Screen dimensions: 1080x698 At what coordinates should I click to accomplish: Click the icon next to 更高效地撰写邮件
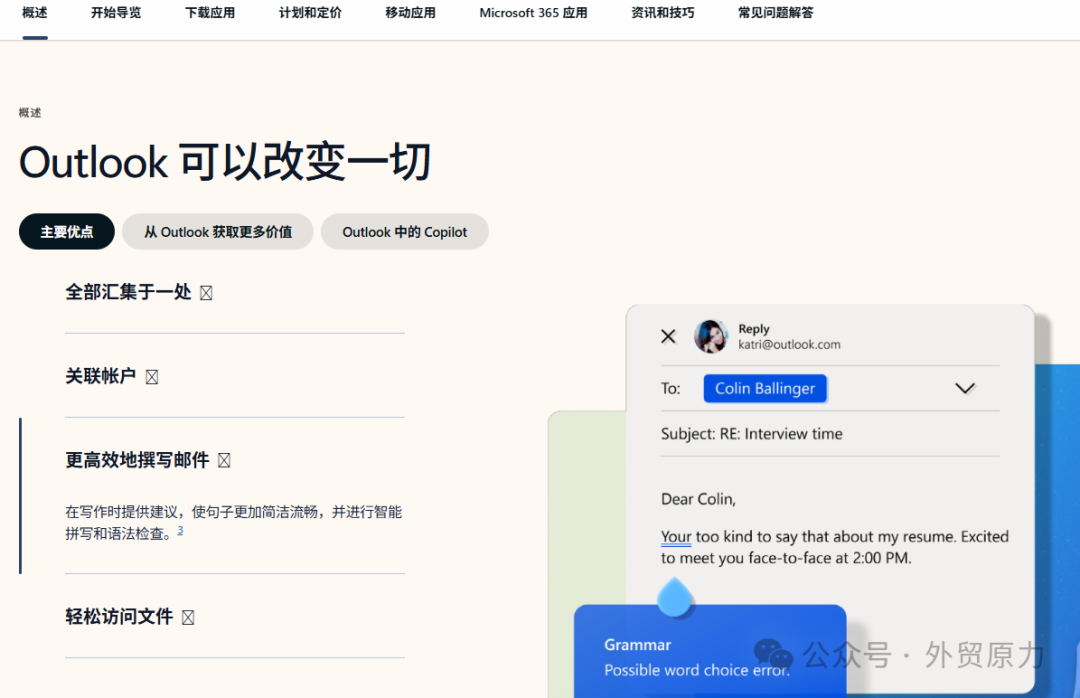click(x=224, y=460)
